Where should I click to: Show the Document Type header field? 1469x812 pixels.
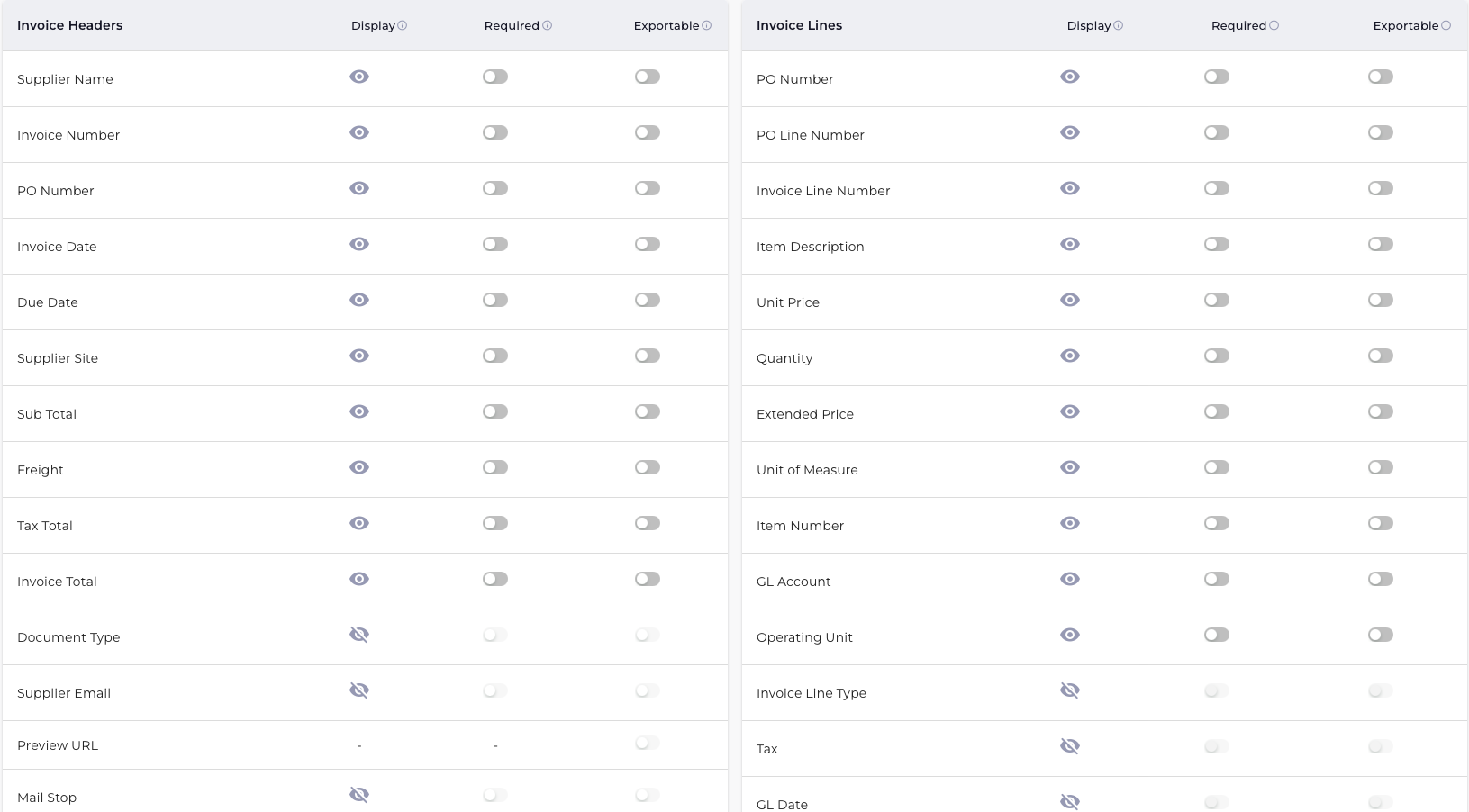click(x=359, y=635)
